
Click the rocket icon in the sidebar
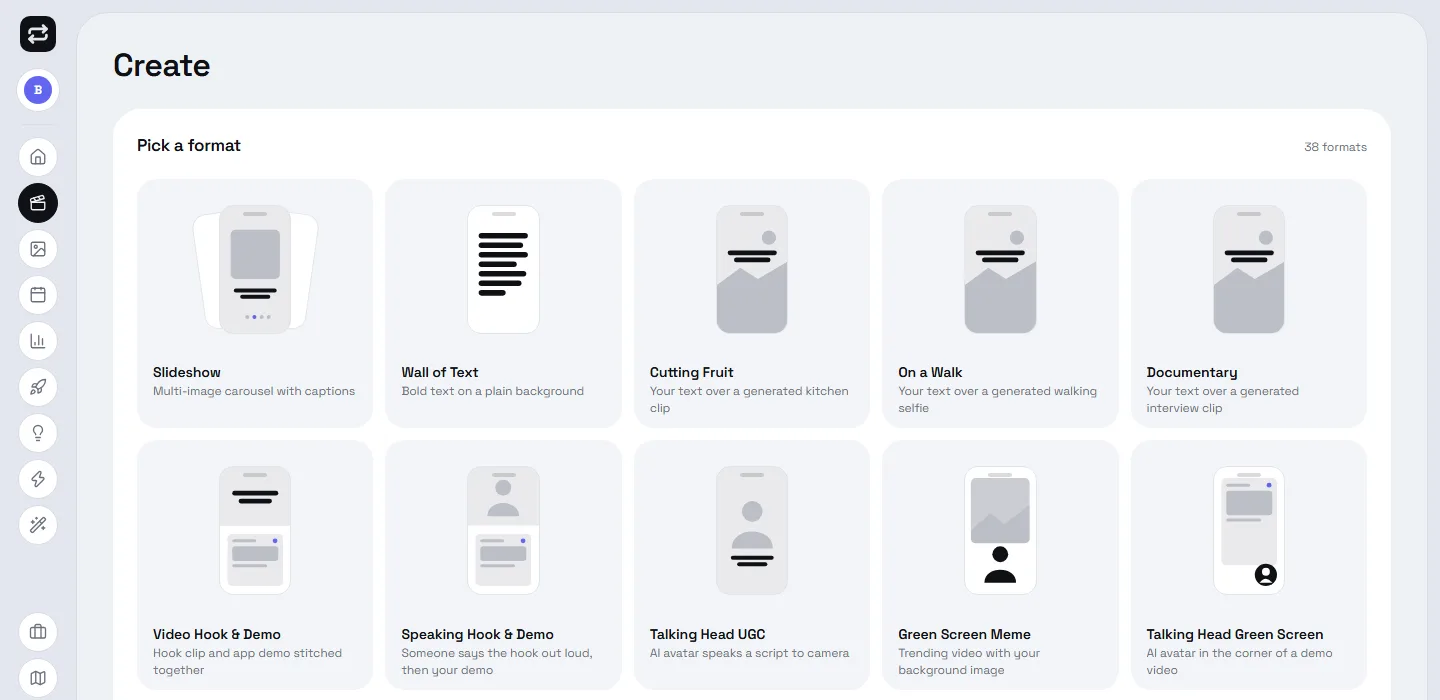click(38, 387)
